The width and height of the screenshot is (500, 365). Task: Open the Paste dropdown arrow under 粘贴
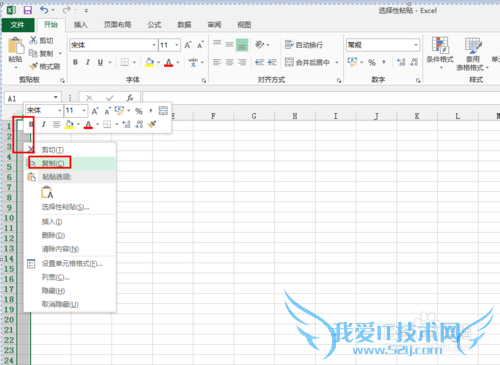click(16, 67)
